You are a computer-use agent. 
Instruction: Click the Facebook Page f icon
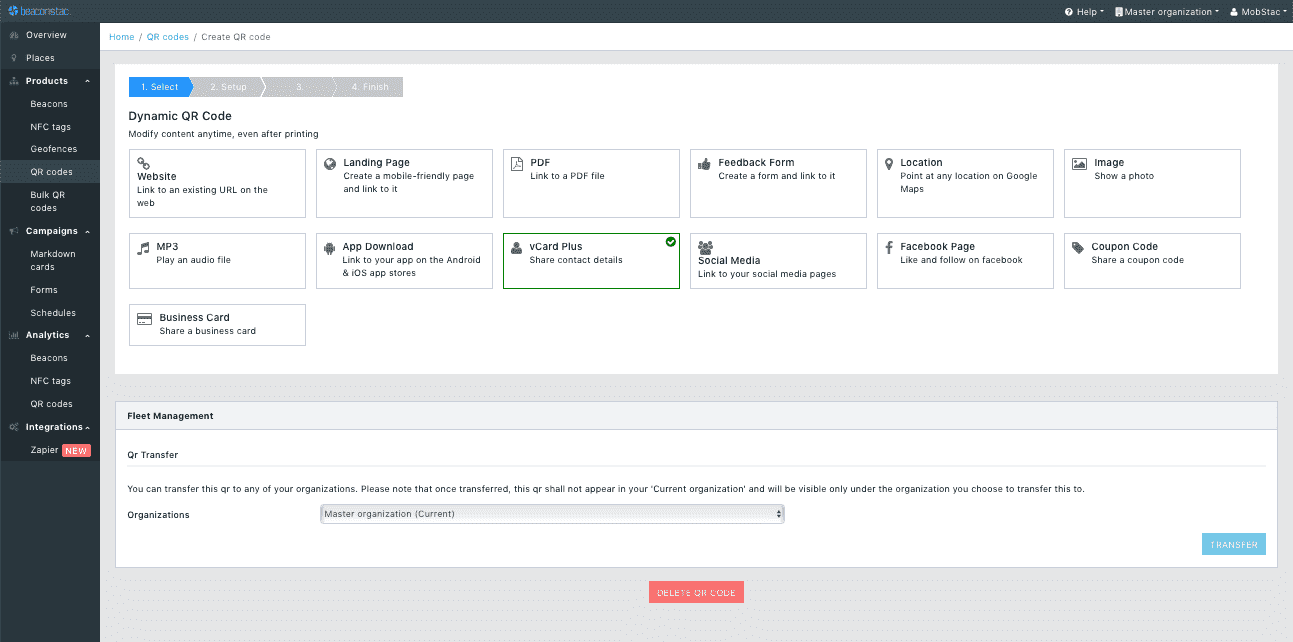coord(889,248)
